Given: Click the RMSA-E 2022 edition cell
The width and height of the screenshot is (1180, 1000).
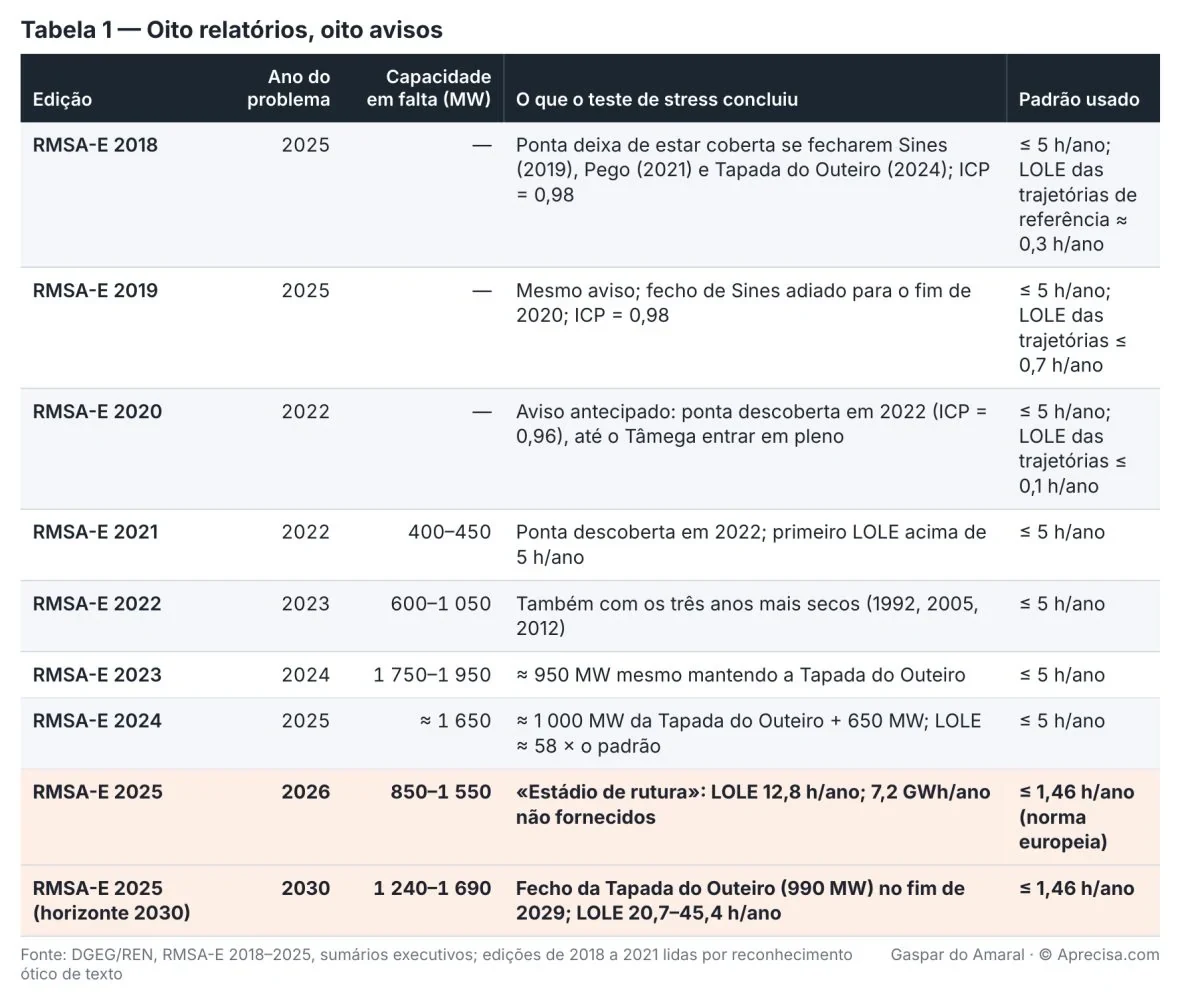Looking at the screenshot, I should tap(97, 603).
